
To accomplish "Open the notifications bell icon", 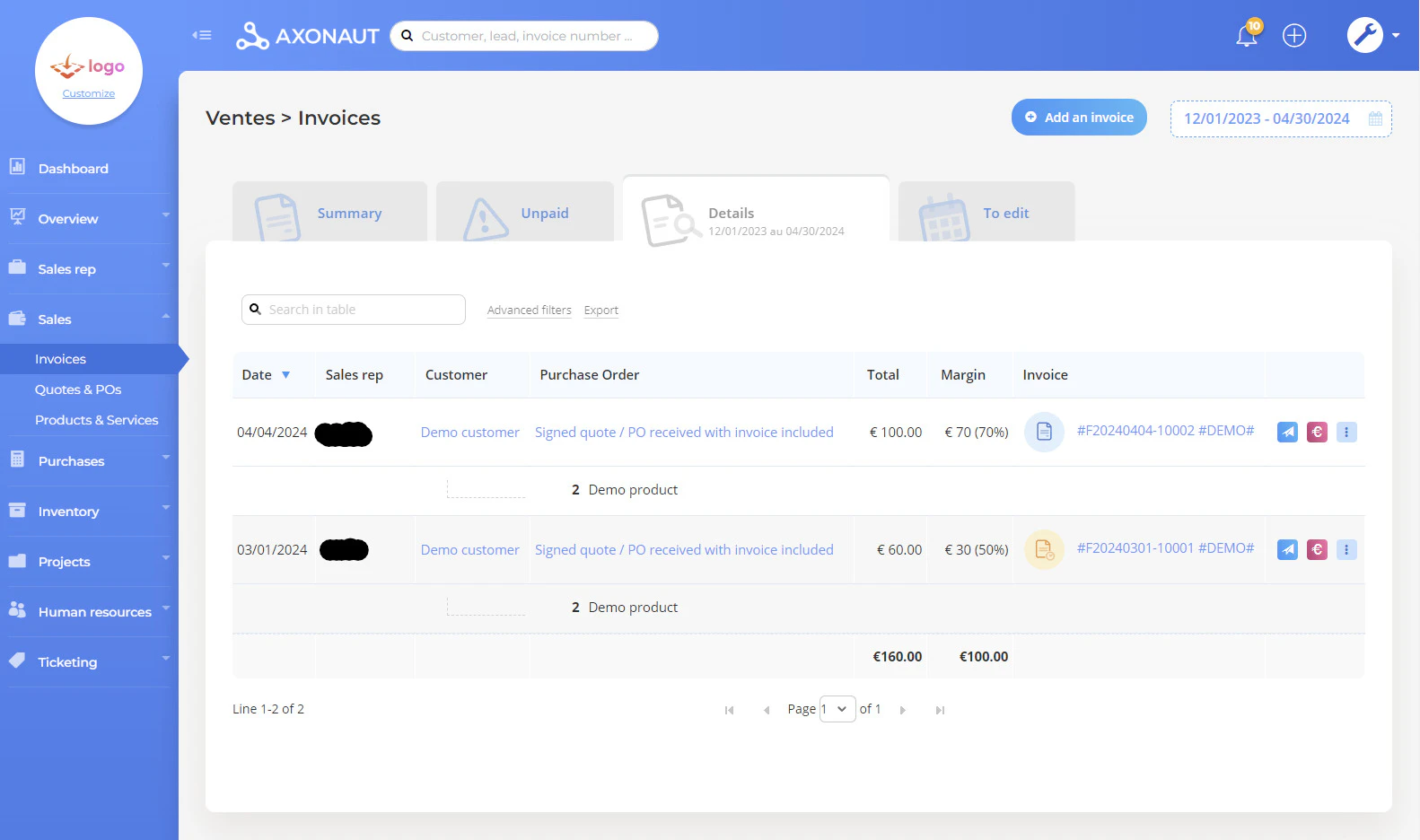I will click(1247, 36).
